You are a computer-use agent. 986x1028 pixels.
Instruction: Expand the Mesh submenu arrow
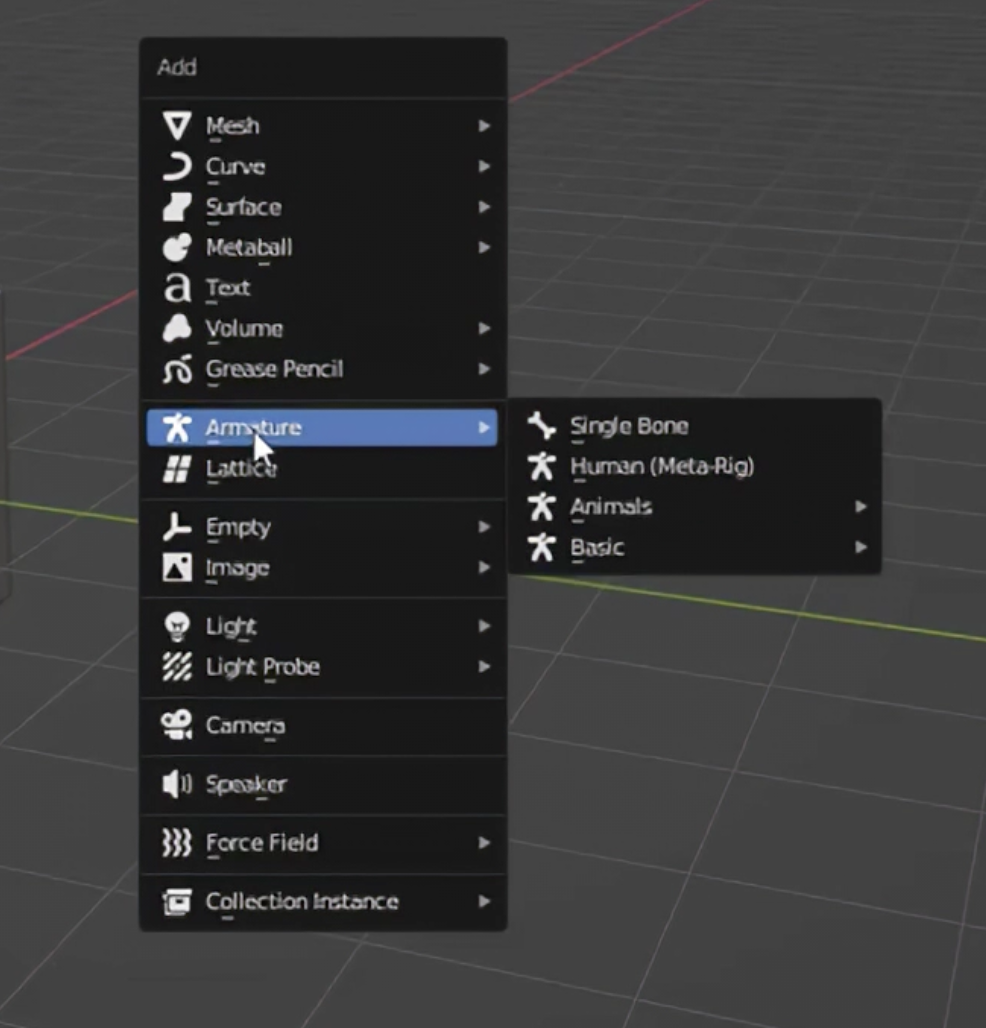[484, 125]
